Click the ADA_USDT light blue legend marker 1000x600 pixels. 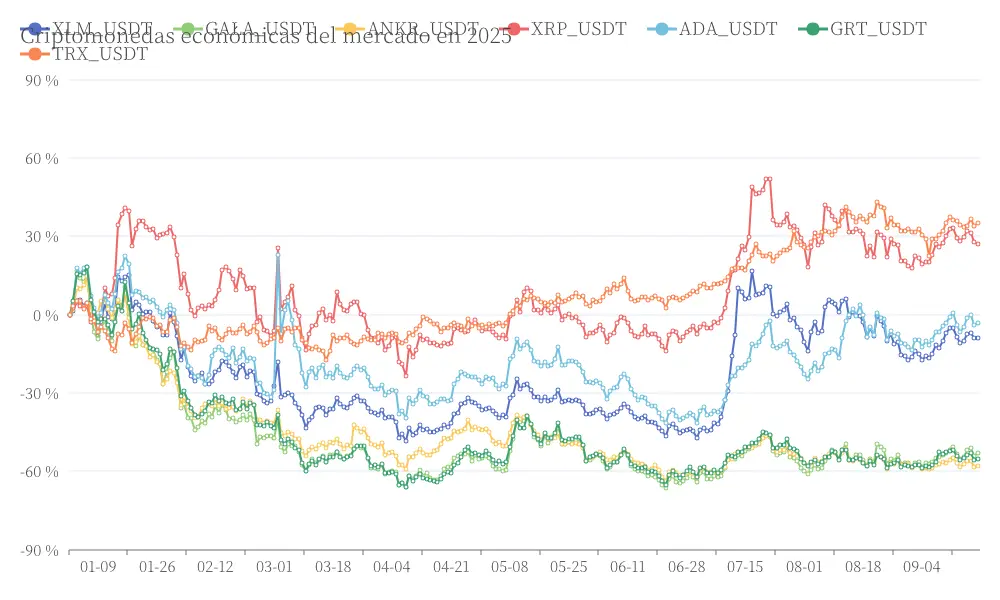662,29
